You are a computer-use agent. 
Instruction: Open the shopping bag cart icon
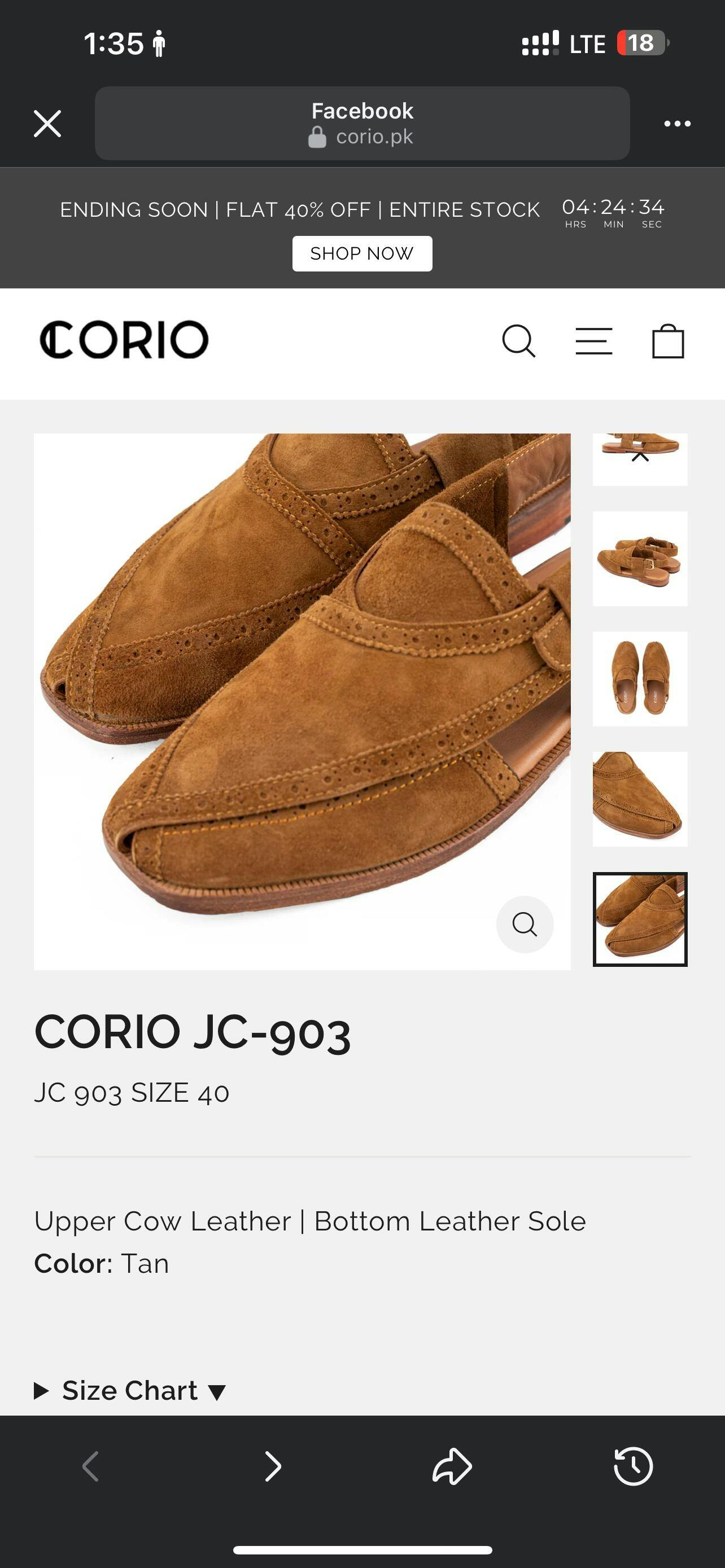668,340
